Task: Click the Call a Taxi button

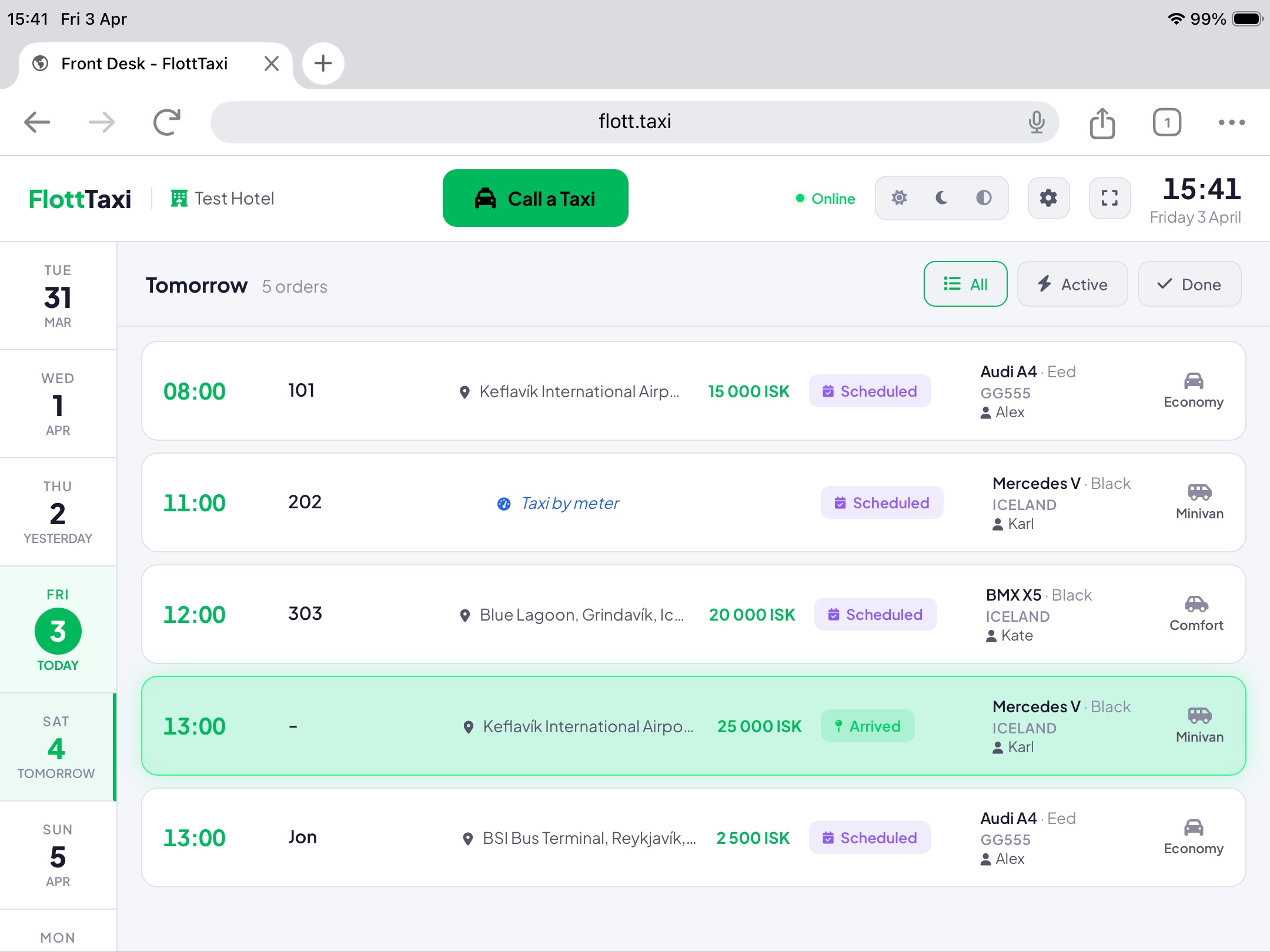Action: coord(535,199)
